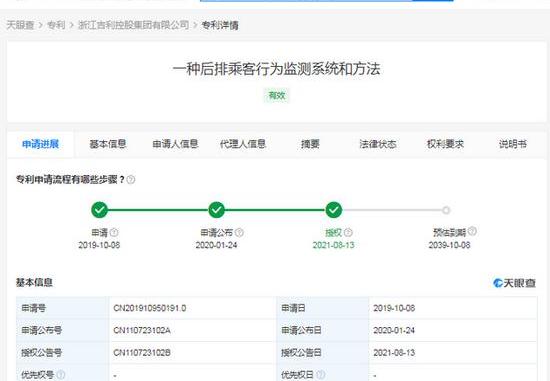The image size is (550, 381).
Task: Click the application number CN201910950191.0
Action: [150, 308]
